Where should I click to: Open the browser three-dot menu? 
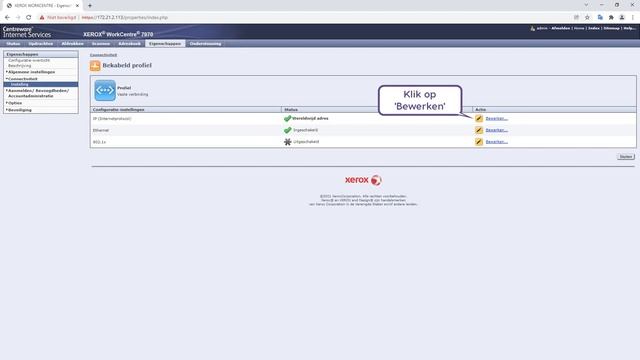tap(633, 18)
